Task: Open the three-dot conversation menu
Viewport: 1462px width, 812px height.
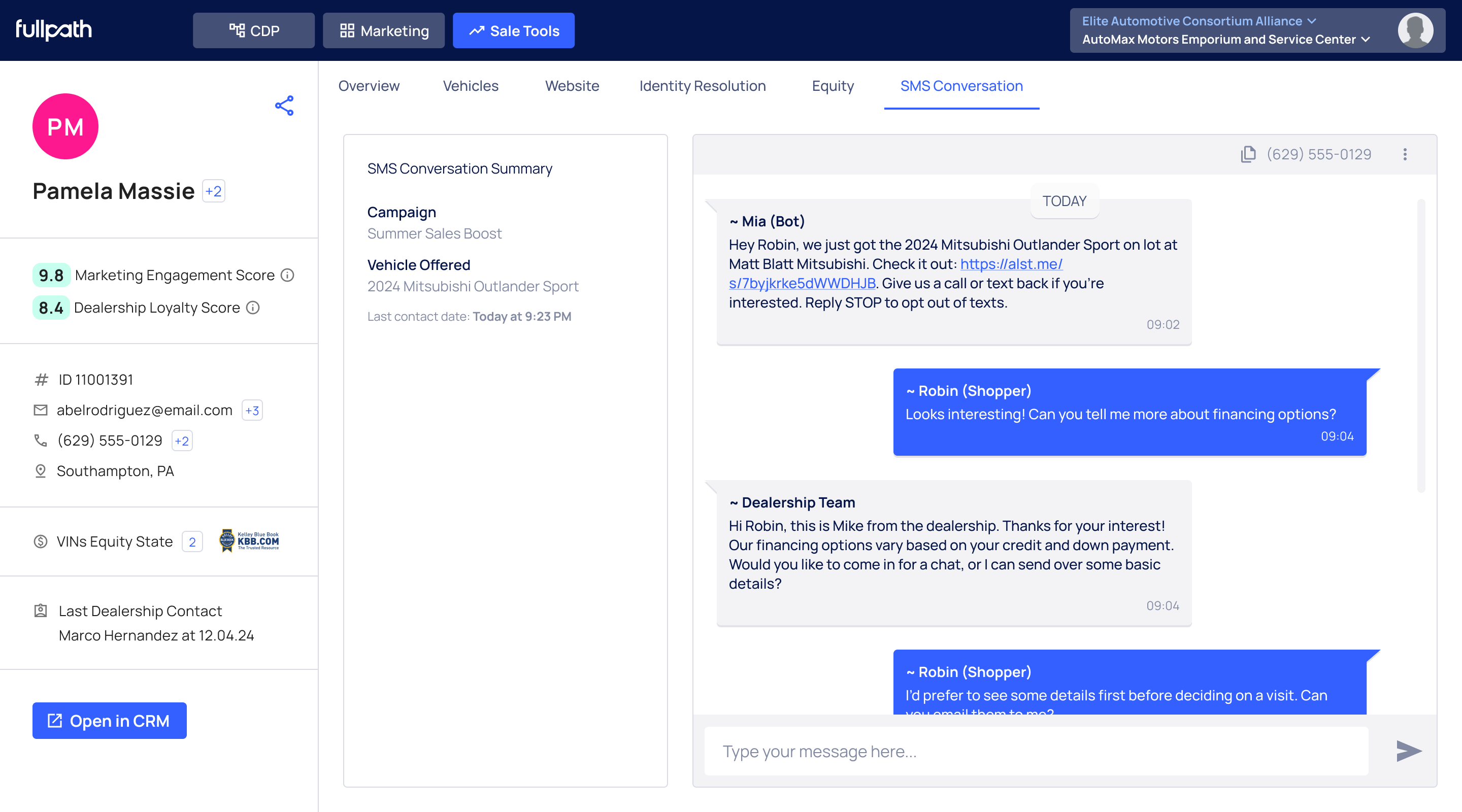Action: [1405, 154]
